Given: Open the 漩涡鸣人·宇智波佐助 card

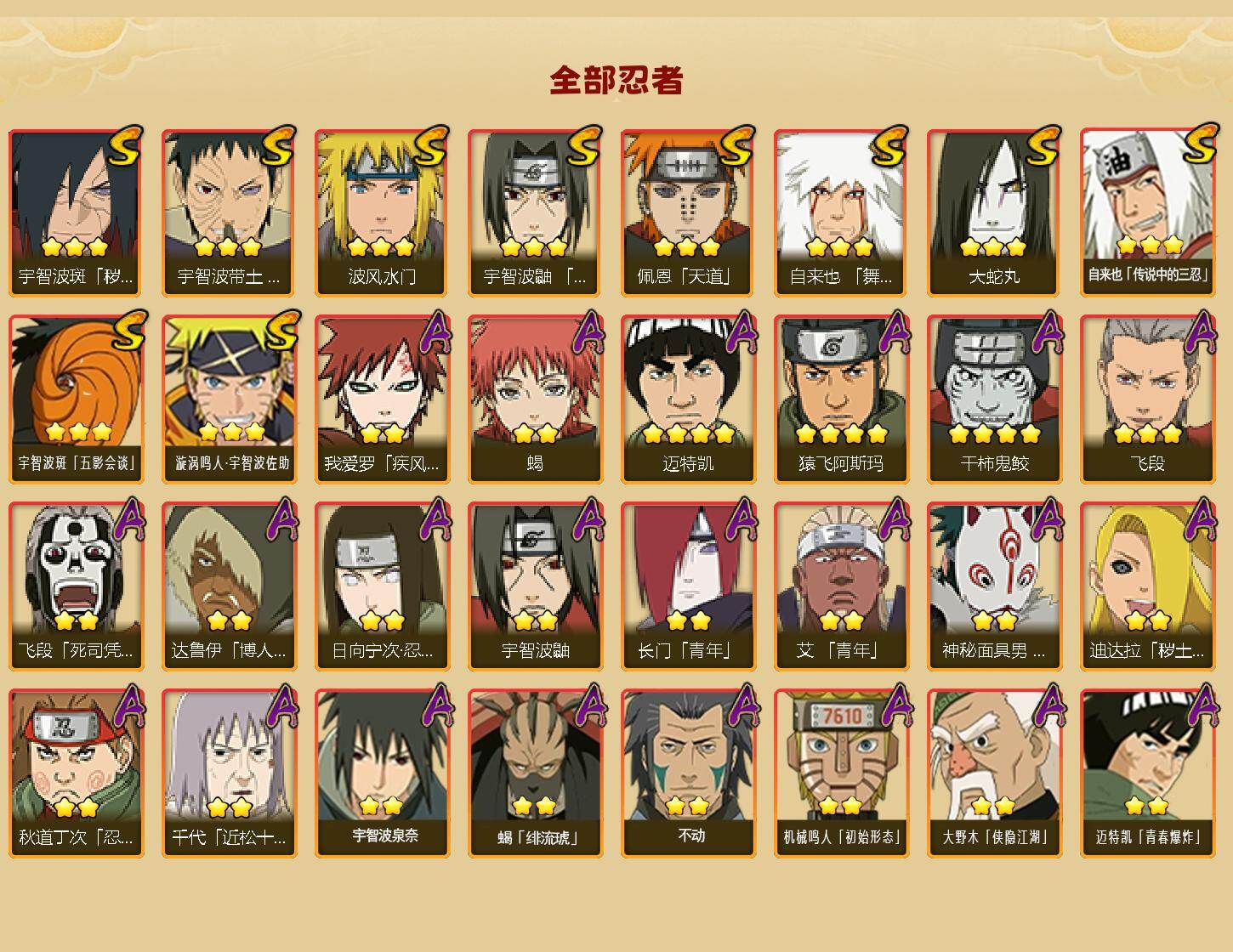Looking at the screenshot, I should 229,399.
